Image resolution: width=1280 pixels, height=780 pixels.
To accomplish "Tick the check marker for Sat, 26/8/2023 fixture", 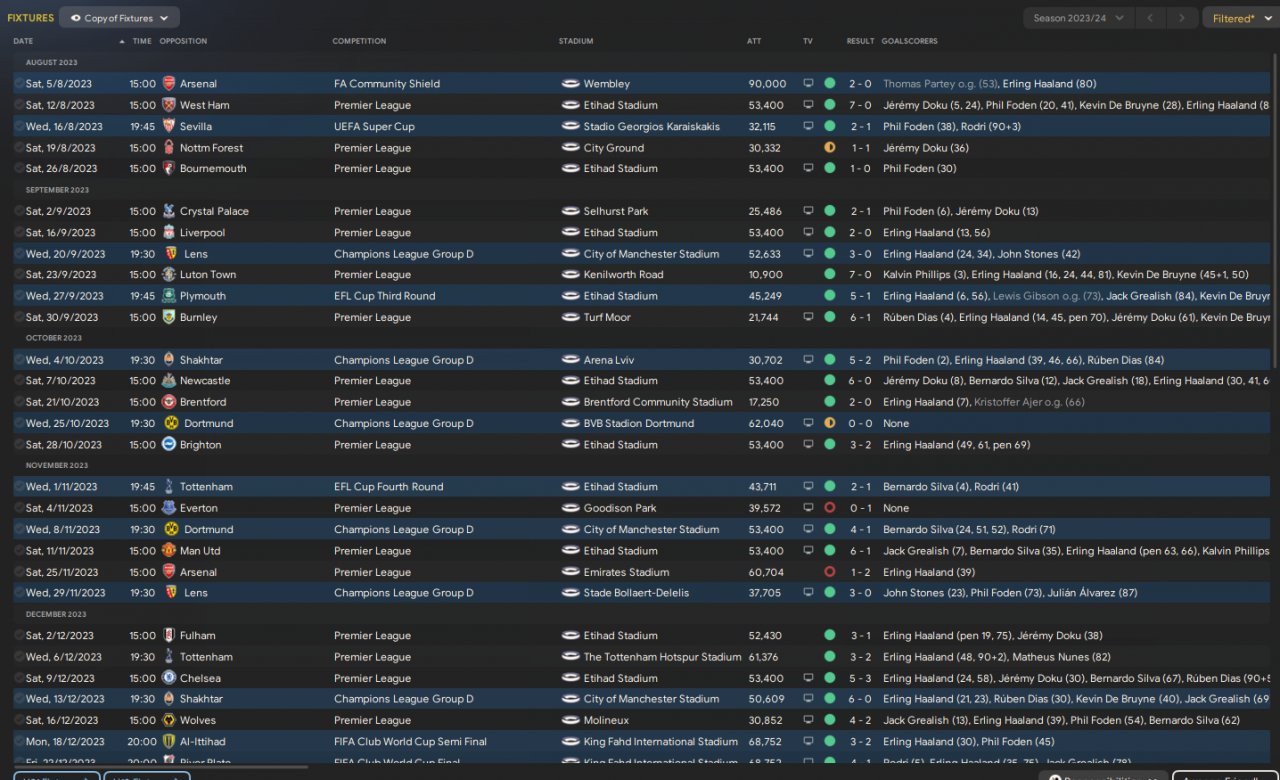I will coord(19,169).
